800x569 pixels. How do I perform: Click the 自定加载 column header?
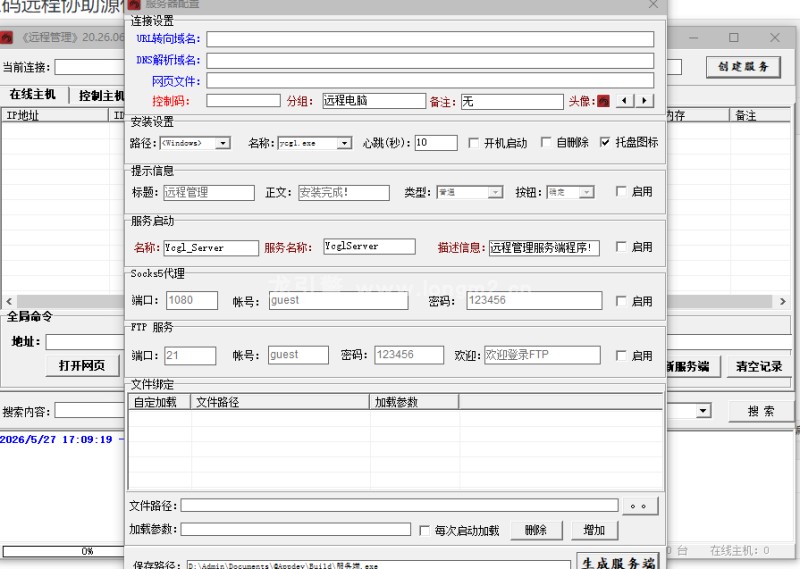pos(159,402)
